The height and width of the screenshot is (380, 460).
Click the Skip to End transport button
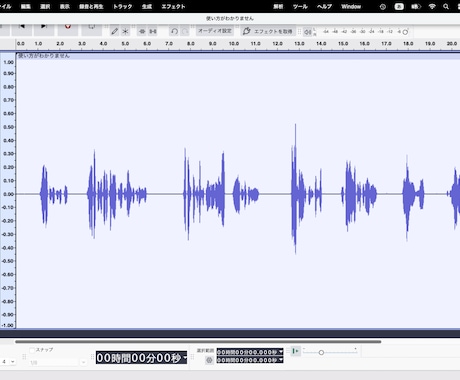pyautogui.click(x=44, y=29)
